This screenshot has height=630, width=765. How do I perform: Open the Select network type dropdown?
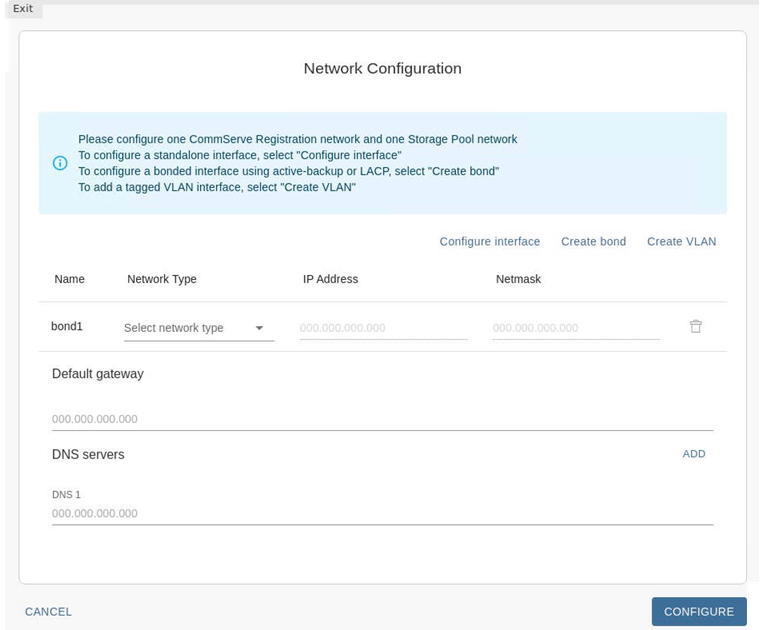click(x=186, y=328)
